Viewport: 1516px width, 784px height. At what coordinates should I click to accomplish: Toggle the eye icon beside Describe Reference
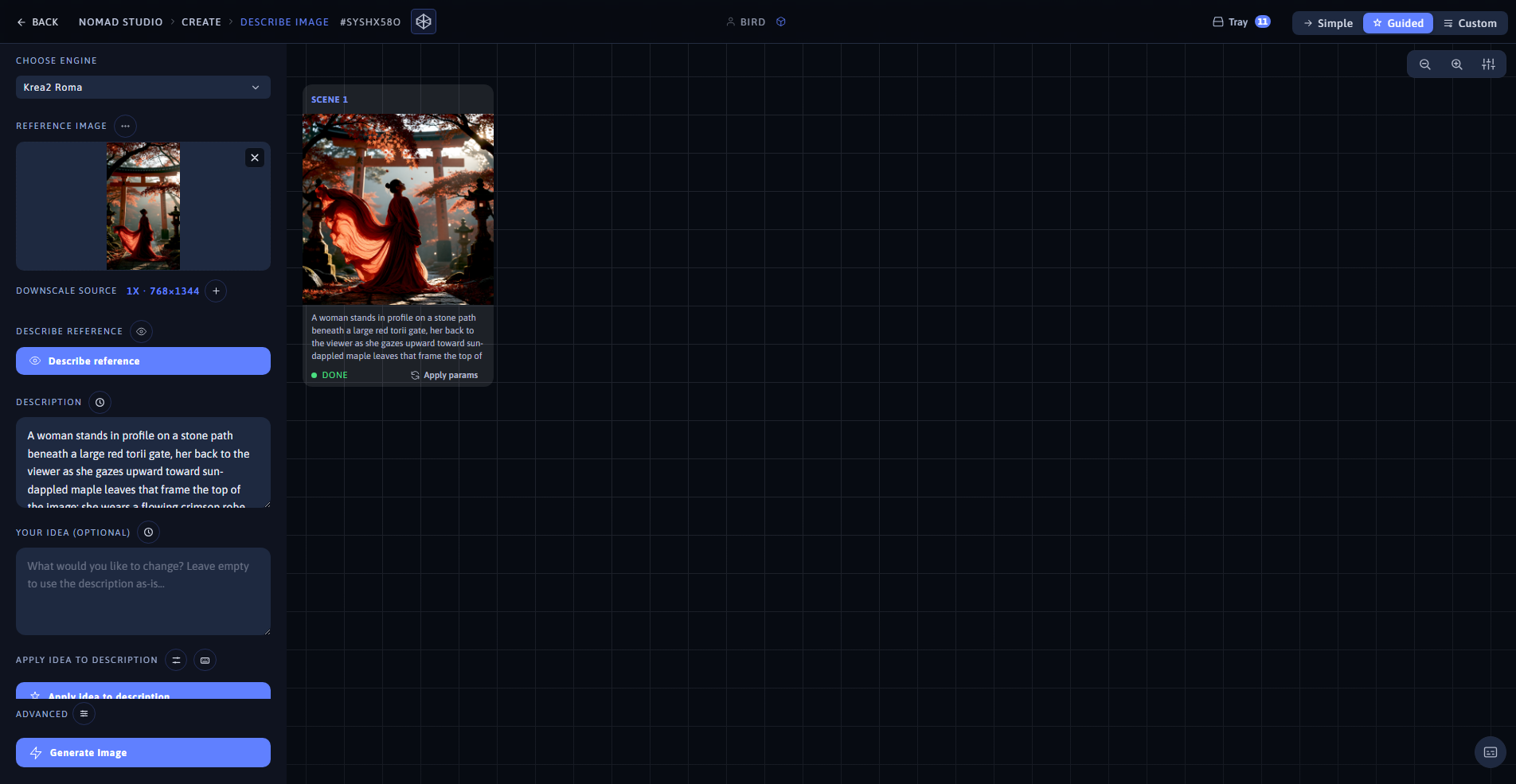(141, 331)
